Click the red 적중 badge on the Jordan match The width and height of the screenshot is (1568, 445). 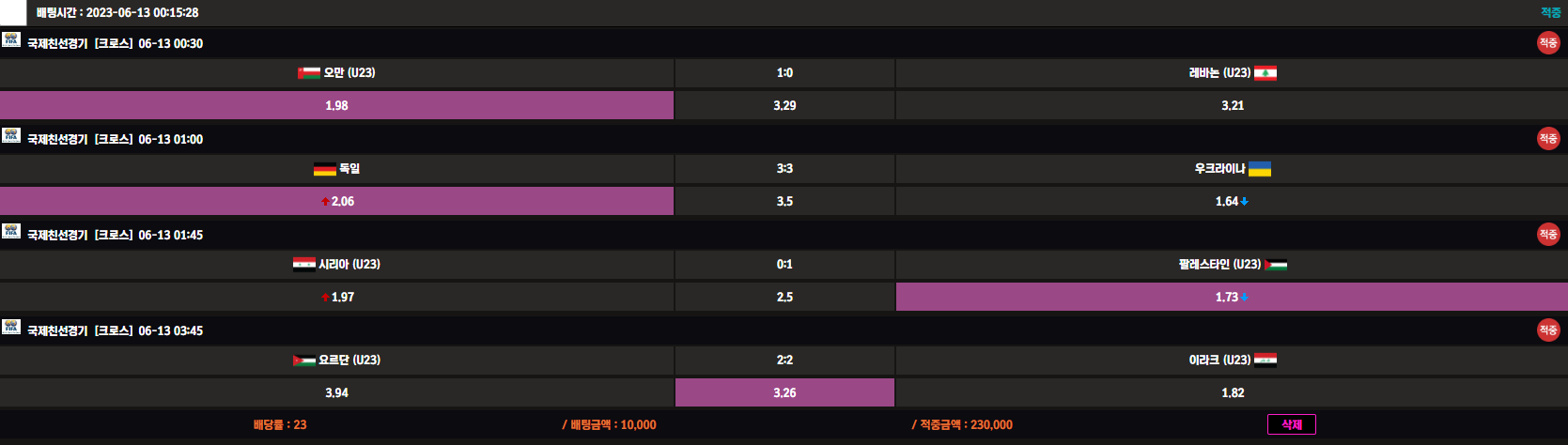pos(1547,330)
